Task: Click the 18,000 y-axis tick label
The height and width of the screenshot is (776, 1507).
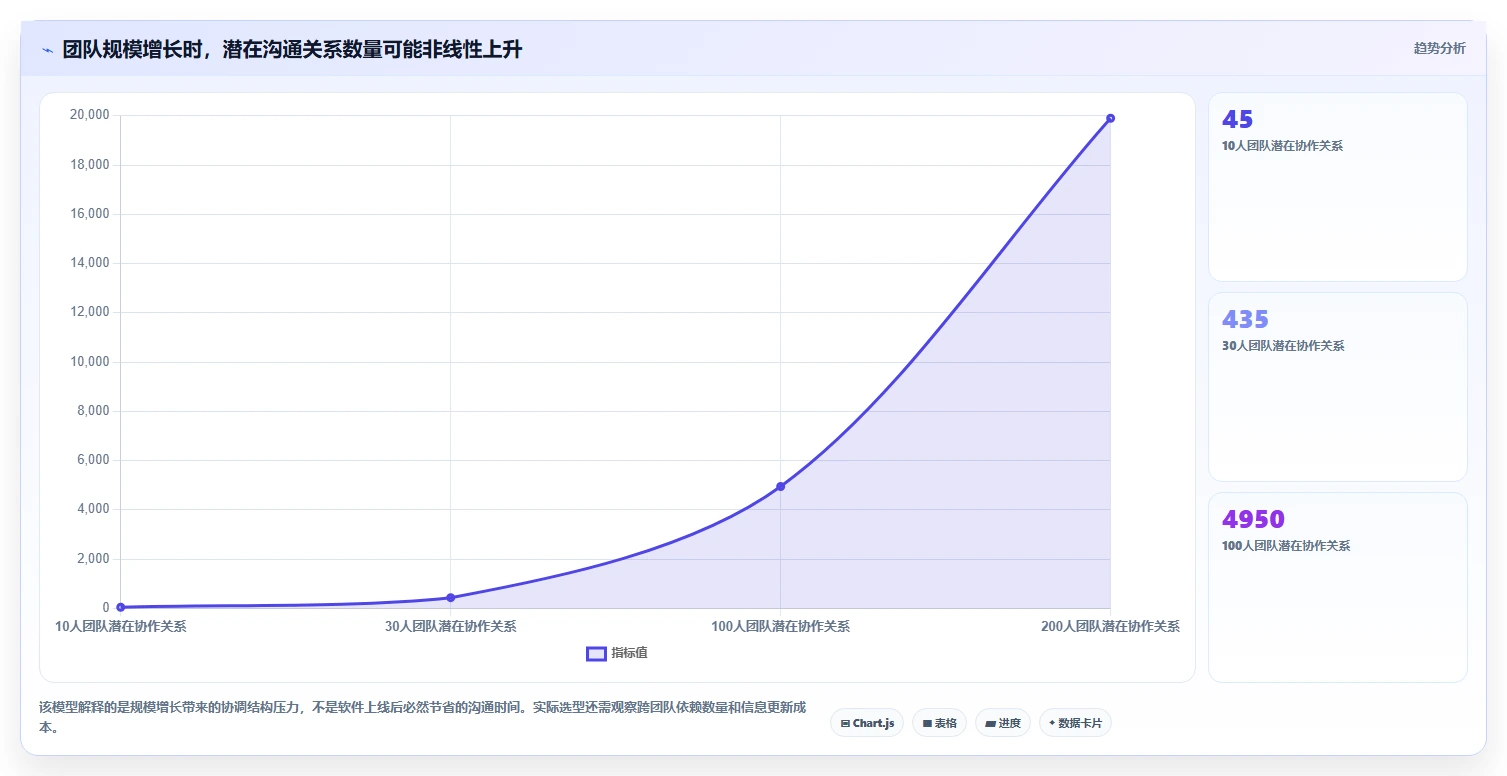Action: click(89, 165)
